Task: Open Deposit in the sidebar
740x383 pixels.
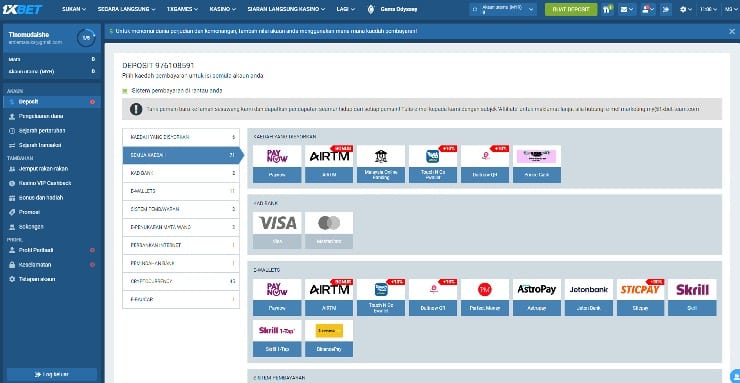Action: click(52, 102)
